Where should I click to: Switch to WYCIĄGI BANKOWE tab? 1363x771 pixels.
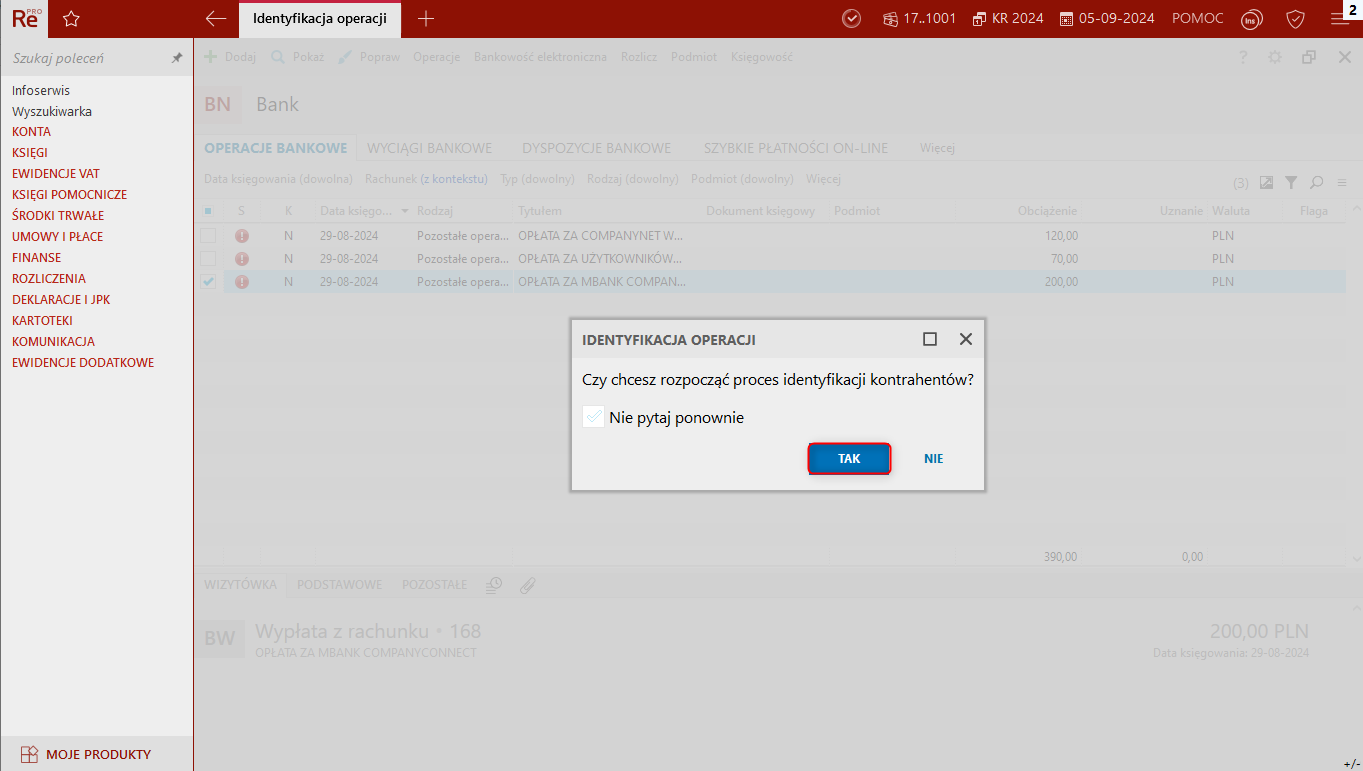point(430,148)
